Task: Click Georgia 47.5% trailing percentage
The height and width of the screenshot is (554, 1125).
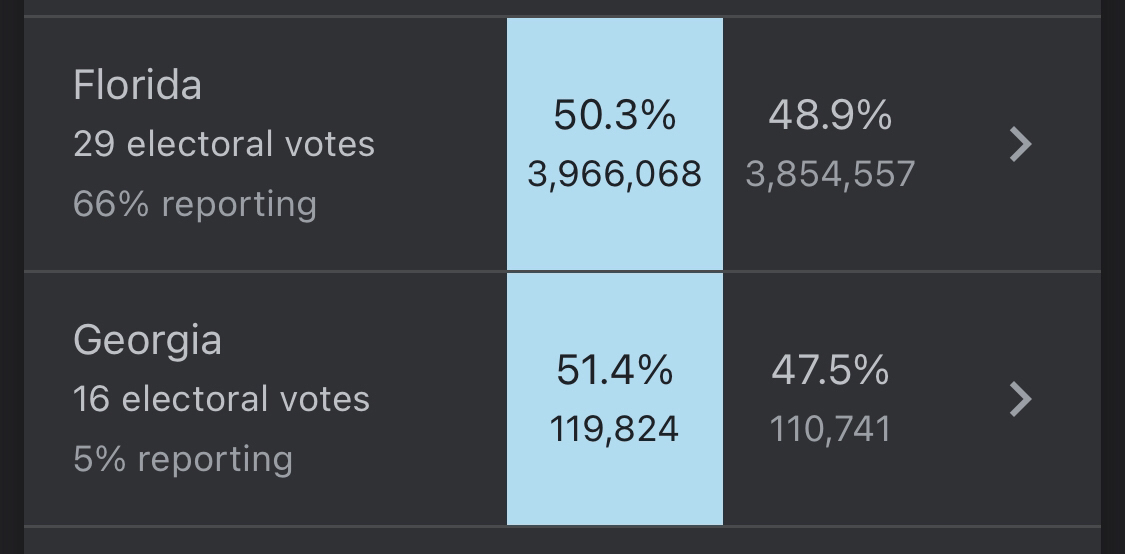Action: [x=830, y=370]
